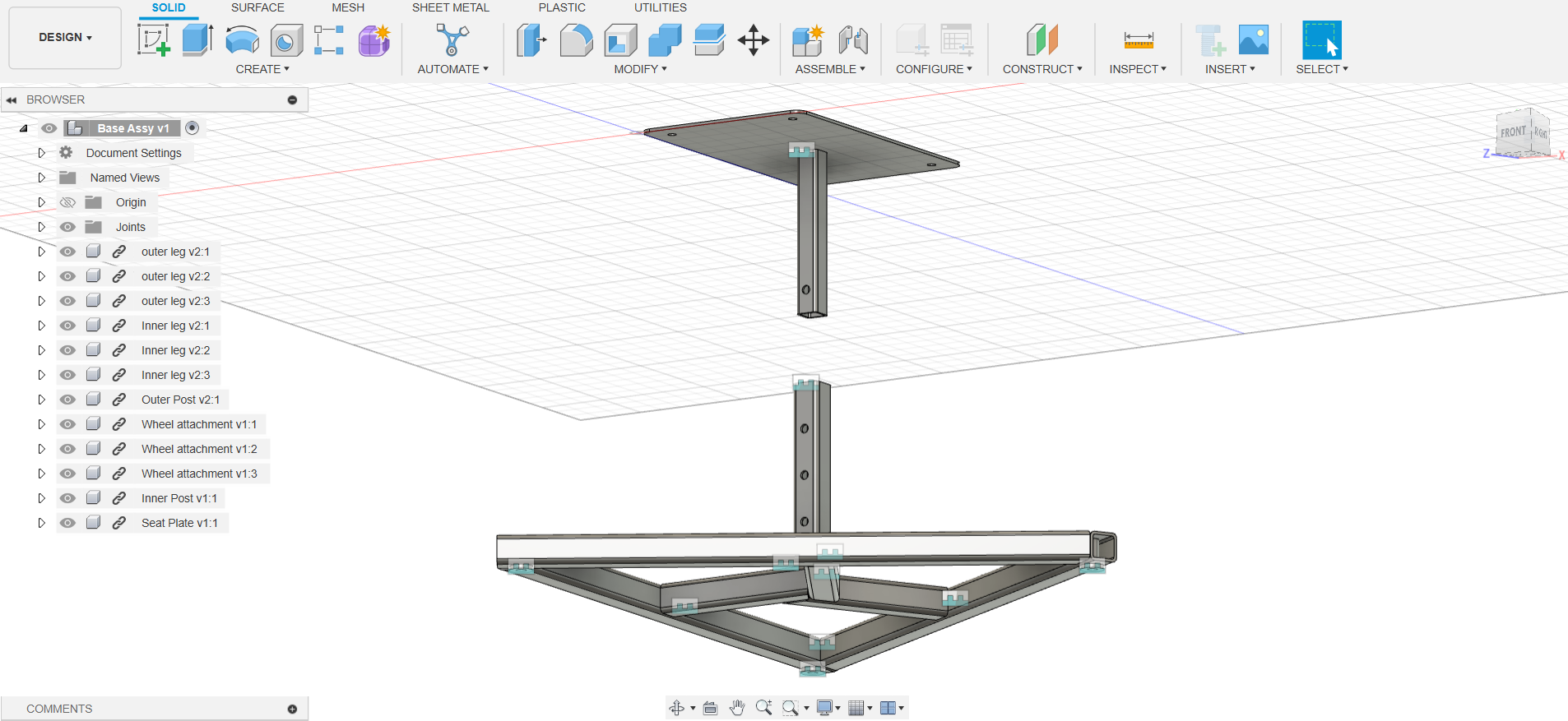Select the Revolve tool

(242, 39)
